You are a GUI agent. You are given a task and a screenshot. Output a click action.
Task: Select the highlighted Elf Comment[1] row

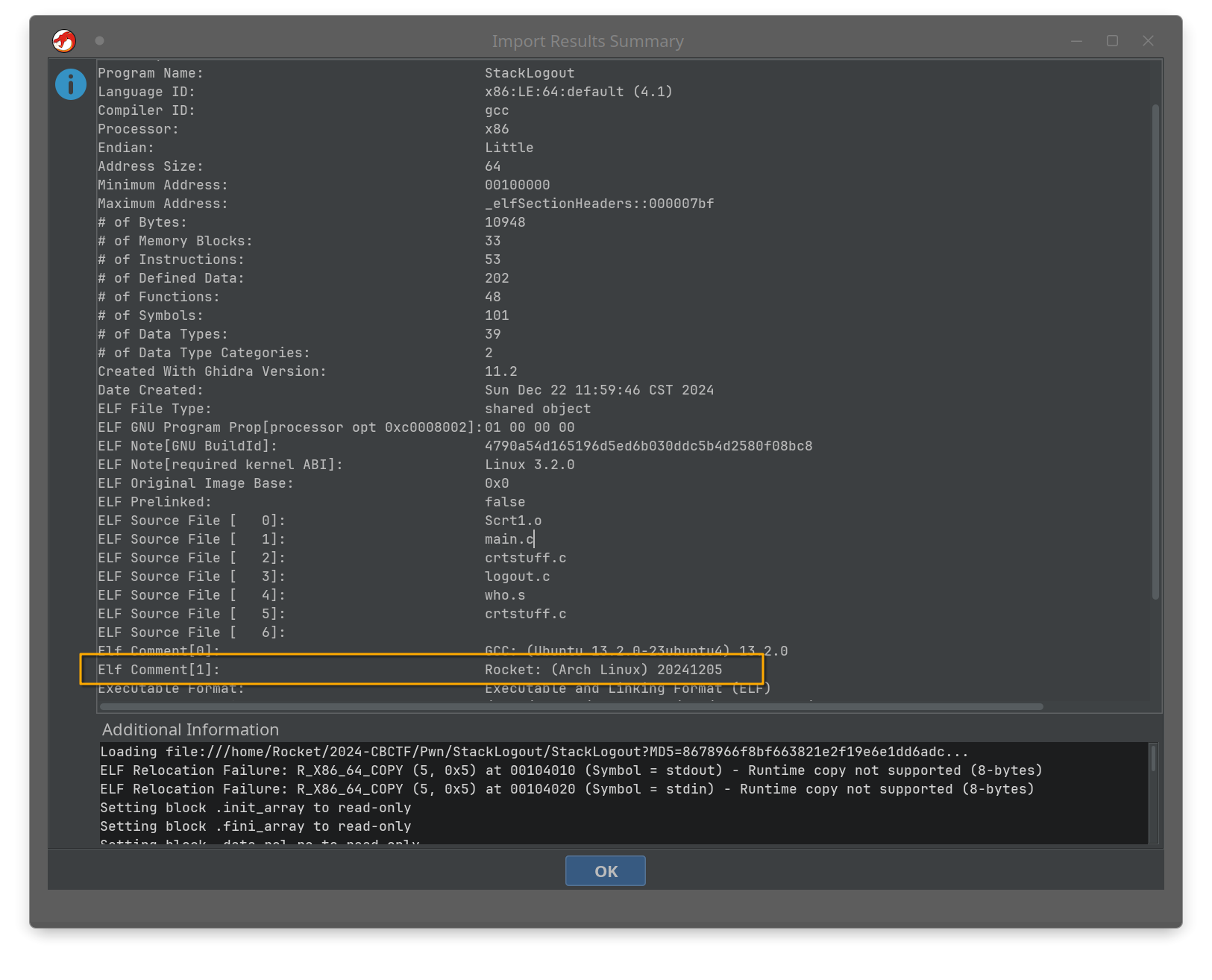pyautogui.click(x=421, y=670)
